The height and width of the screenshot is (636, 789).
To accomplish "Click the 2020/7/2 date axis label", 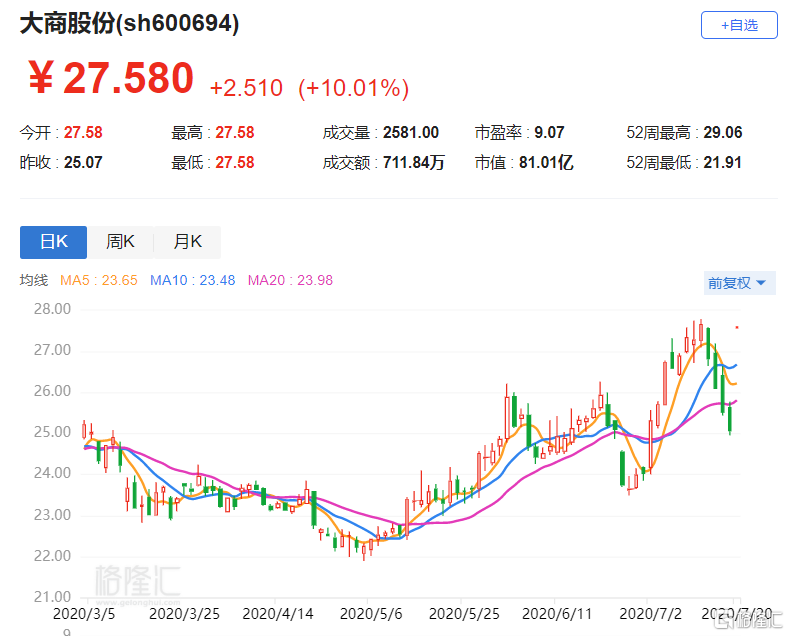I will [x=650, y=614].
